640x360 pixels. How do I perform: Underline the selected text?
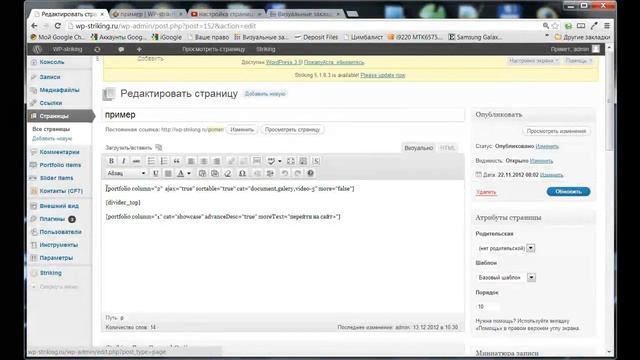click(156, 173)
